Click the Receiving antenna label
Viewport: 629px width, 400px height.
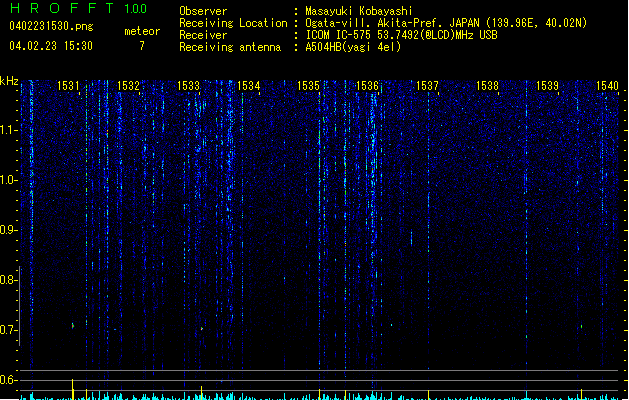[x=230, y=47]
